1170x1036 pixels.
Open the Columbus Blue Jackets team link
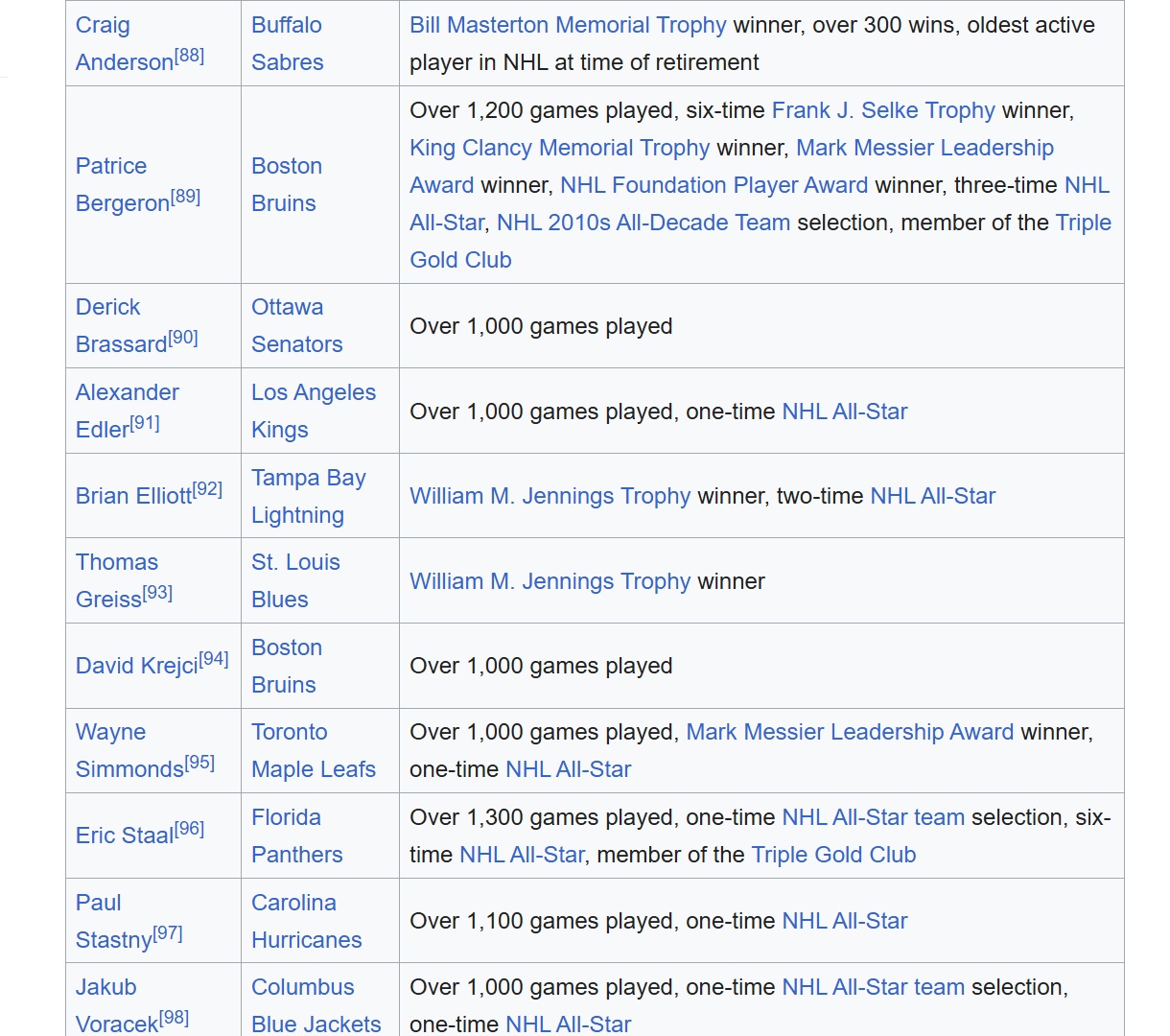click(316, 1005)
